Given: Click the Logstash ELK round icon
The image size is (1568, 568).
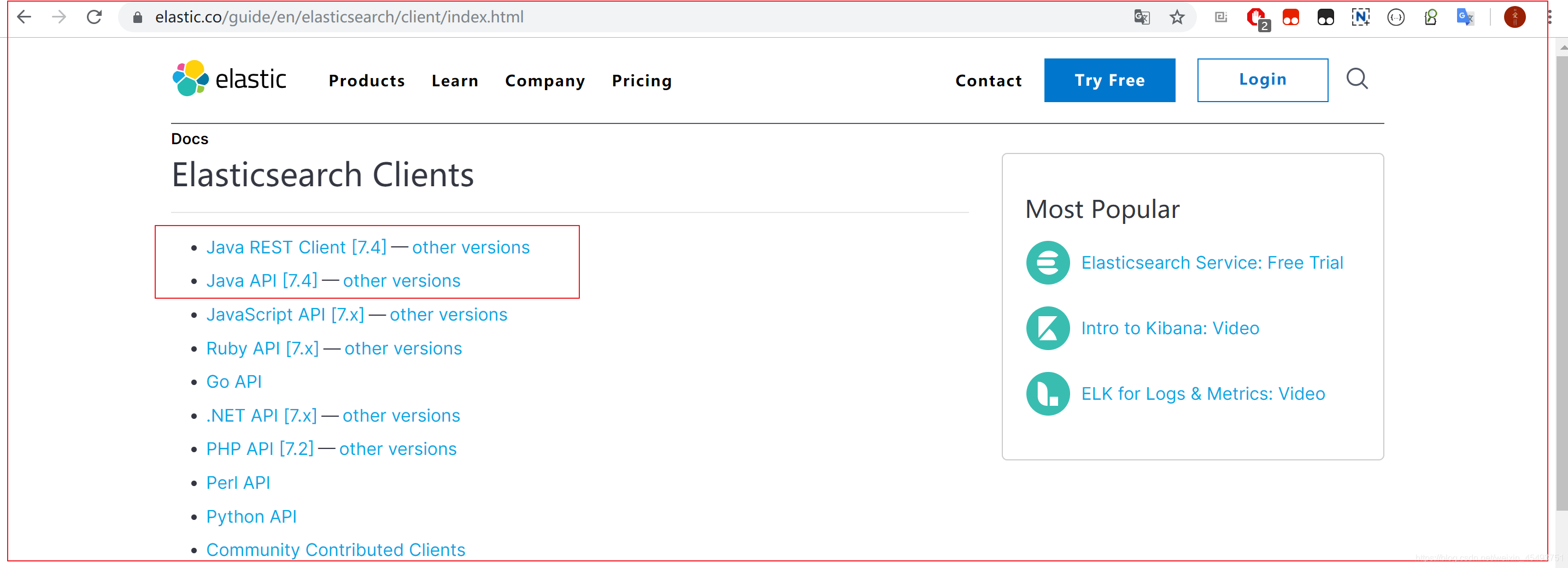Looking at the screenshot, I should (1048, 394).
